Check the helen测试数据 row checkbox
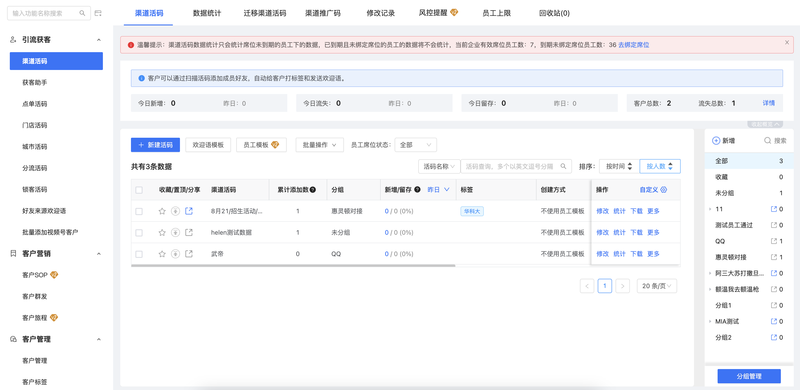 [139, 233]
